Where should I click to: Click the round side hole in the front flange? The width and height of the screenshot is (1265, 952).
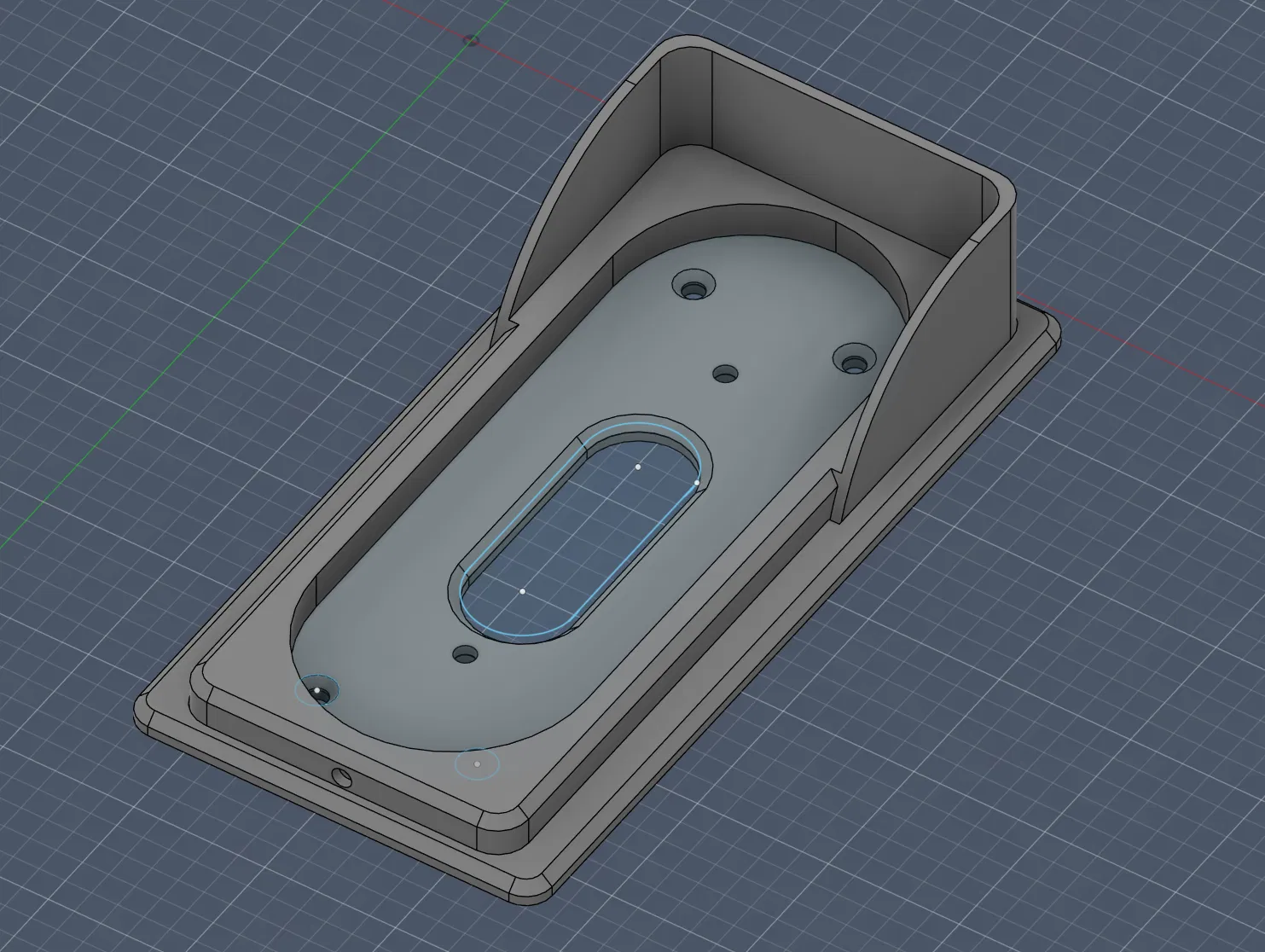(x=341, y=776)
